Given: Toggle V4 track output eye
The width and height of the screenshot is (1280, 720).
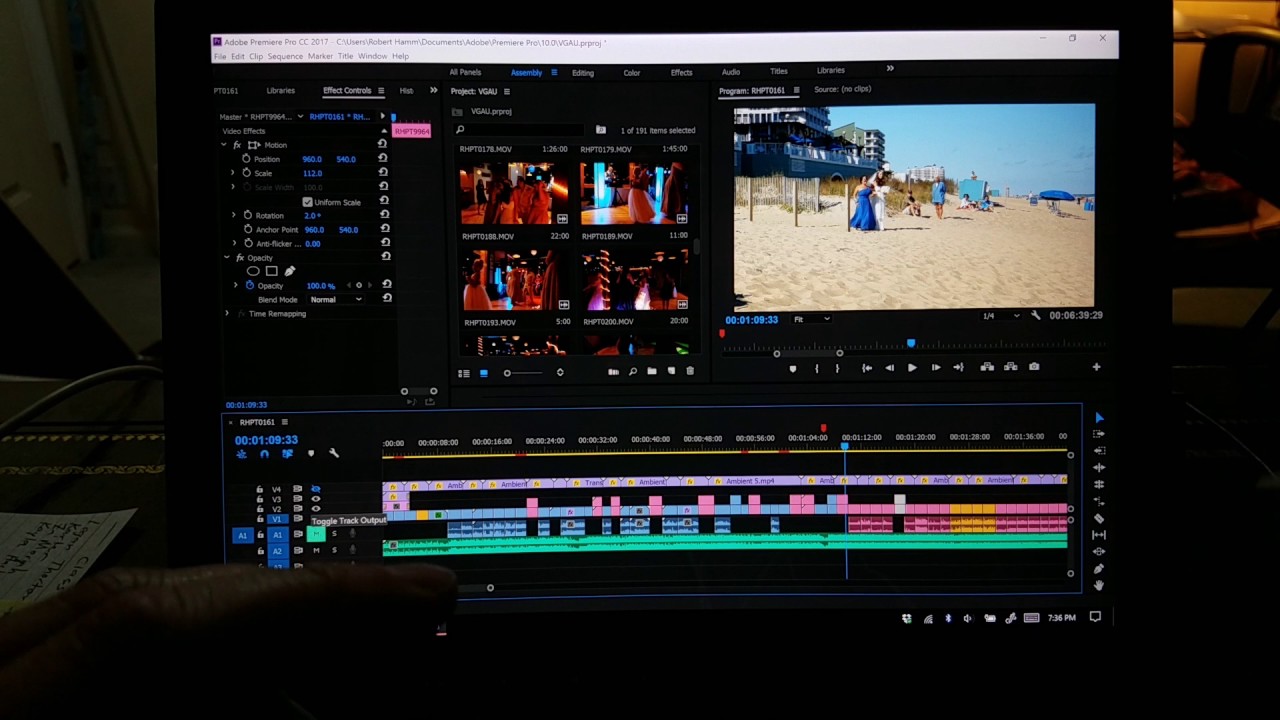Looking at the screenshot, I should pyautogui.click(x=316, y=489).
